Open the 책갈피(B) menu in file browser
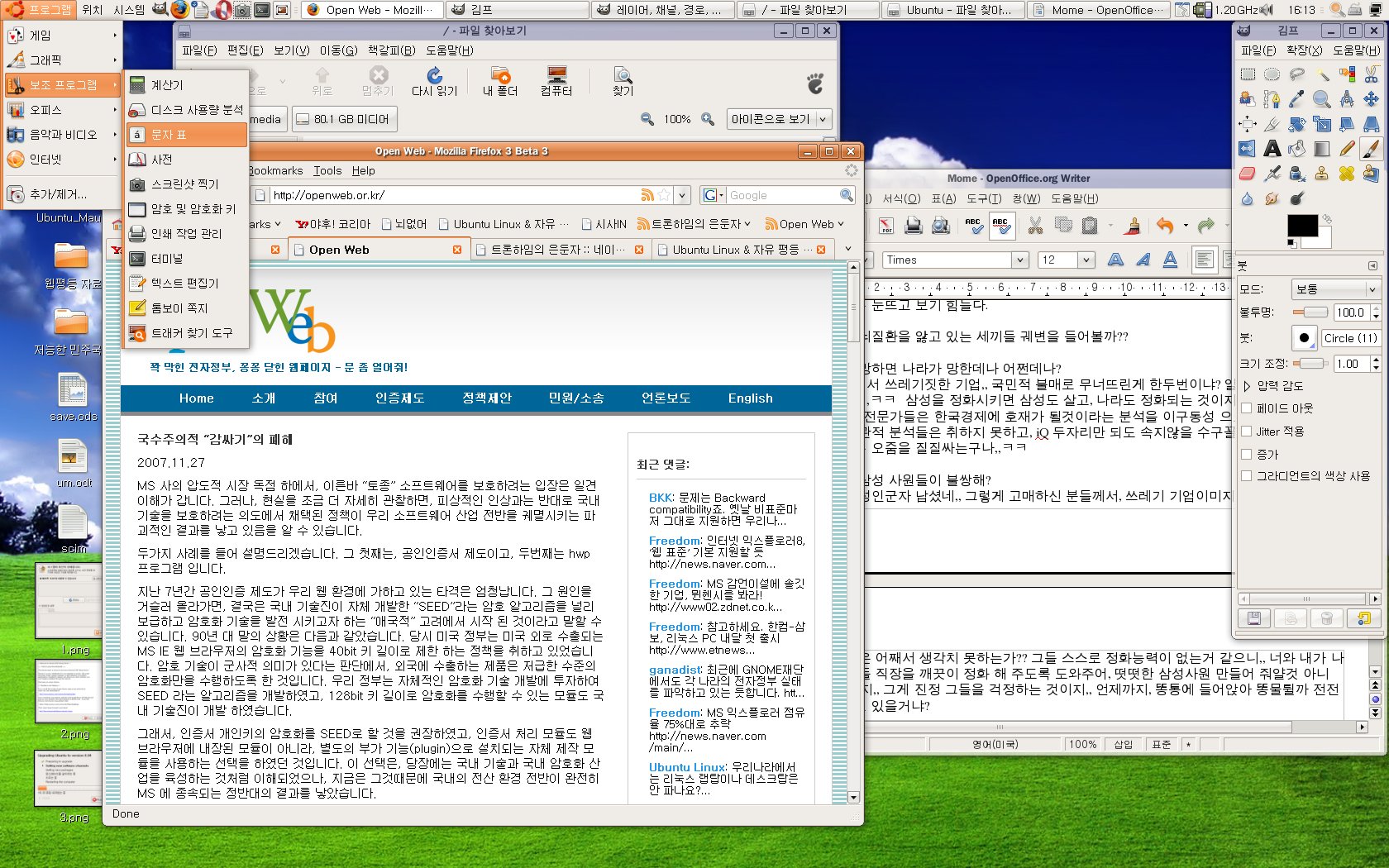The height and width of the screenshot is (868, 1389). pos(391,50)
